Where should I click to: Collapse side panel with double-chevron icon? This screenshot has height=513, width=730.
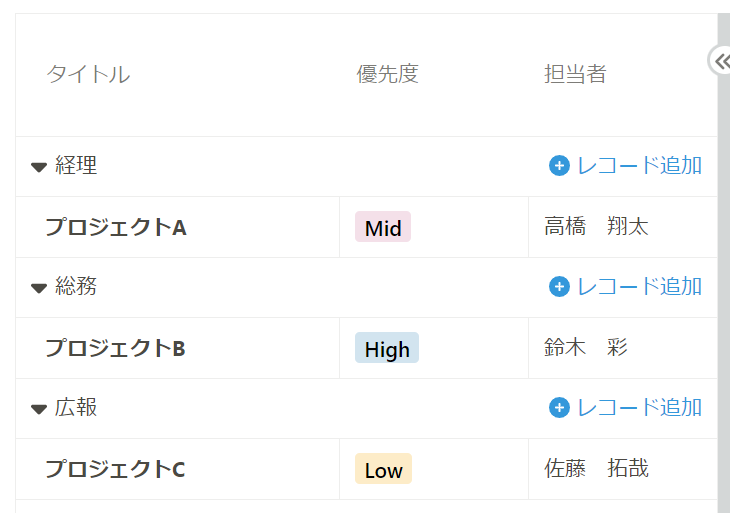pyautogui.click(x=722, y=61)
